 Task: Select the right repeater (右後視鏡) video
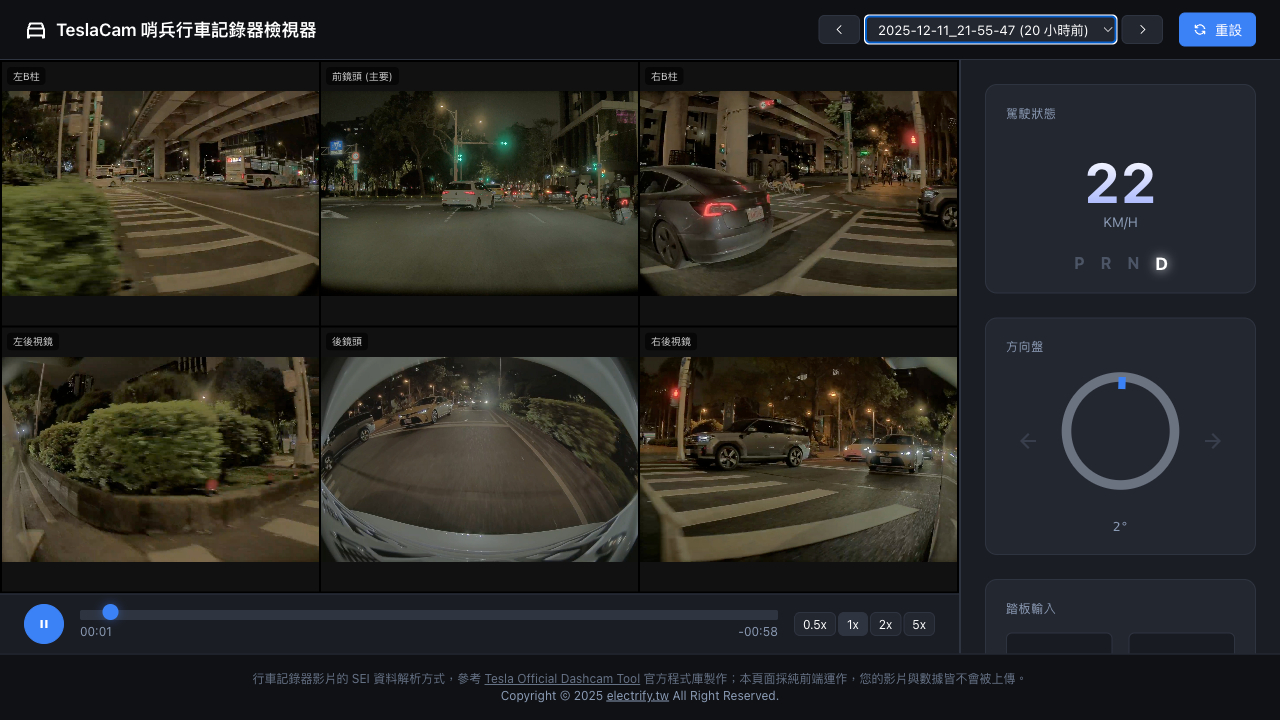coord(798,459)
